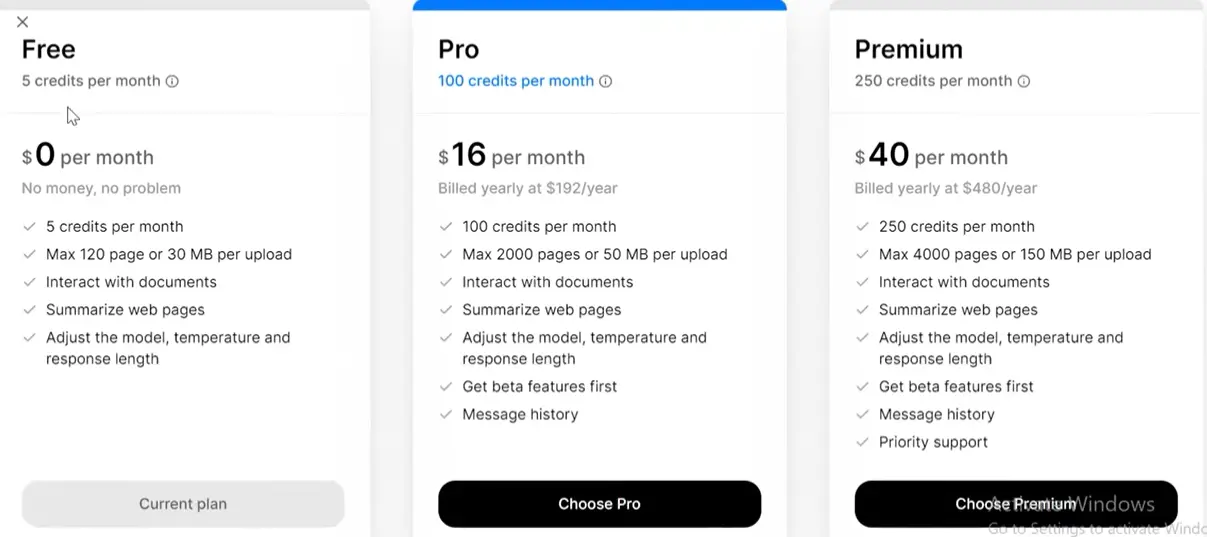The width and height of the screenshot is (1207, 537).
Task: Click checkmark beside Max 4000 pages upload
Action: click(862, 254)
